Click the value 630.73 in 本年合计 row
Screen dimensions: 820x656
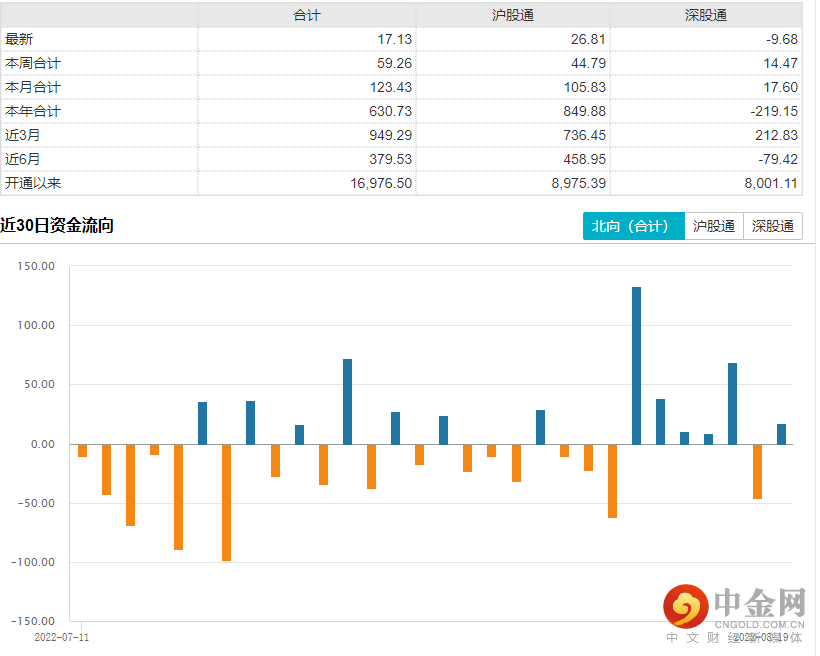point(391,111)
